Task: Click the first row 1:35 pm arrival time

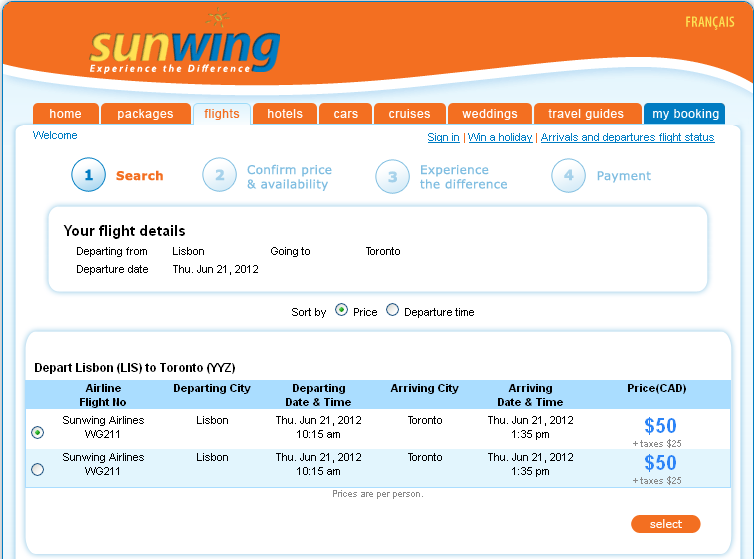Action: pos(530,434)
